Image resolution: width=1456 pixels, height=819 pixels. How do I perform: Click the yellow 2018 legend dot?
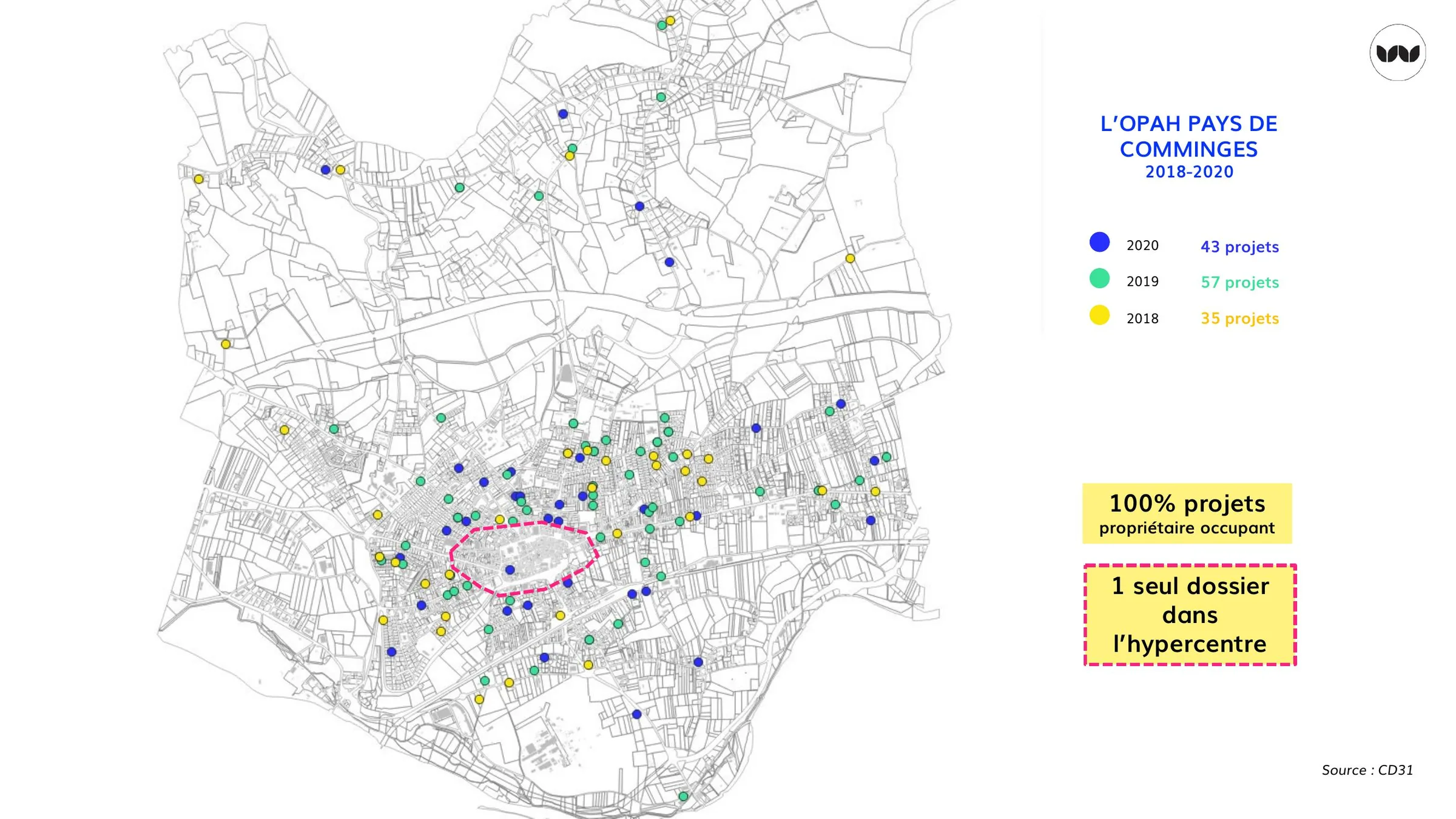pos(1099,315)
